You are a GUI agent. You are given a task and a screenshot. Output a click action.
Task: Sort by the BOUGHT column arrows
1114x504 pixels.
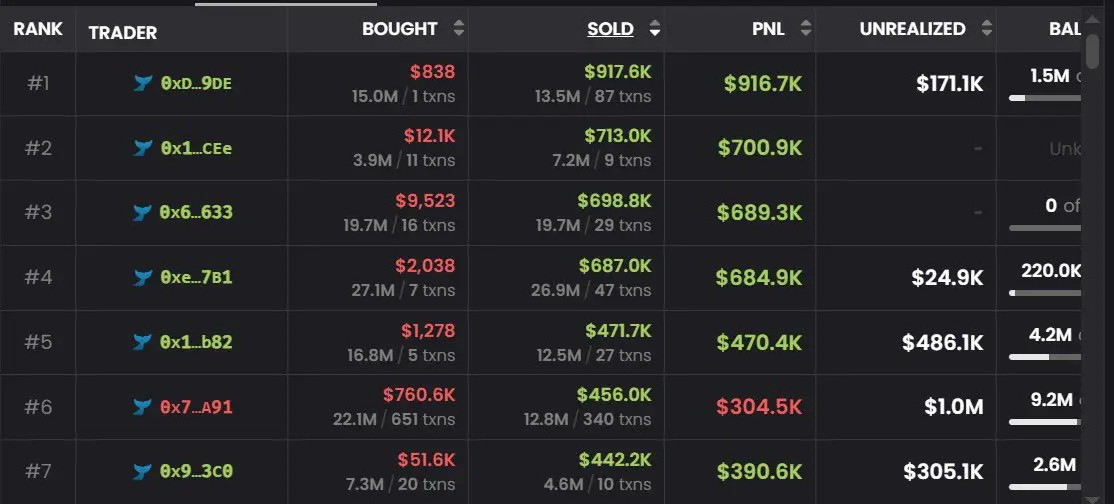click(x=459, y=28)
